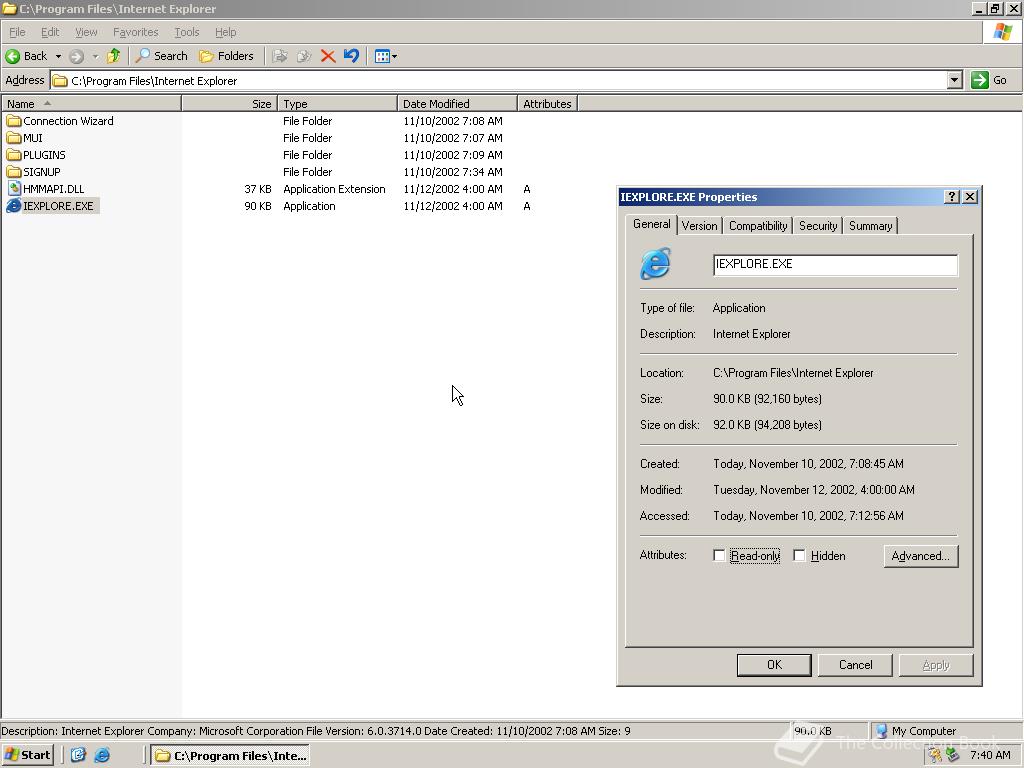Click the folder icon in the title bar
1024x768 pixels.
[9, 8]
